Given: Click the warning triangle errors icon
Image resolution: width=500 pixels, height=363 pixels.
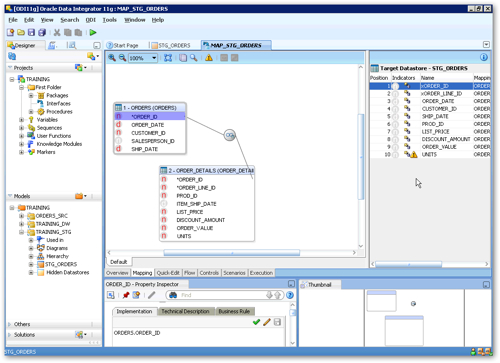Looking at the screenshot, I should (x=209, y=58).
